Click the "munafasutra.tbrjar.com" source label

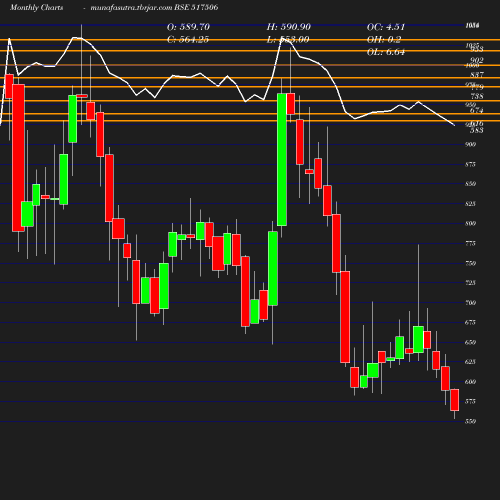pyautogui.click(x=131, y=7)
